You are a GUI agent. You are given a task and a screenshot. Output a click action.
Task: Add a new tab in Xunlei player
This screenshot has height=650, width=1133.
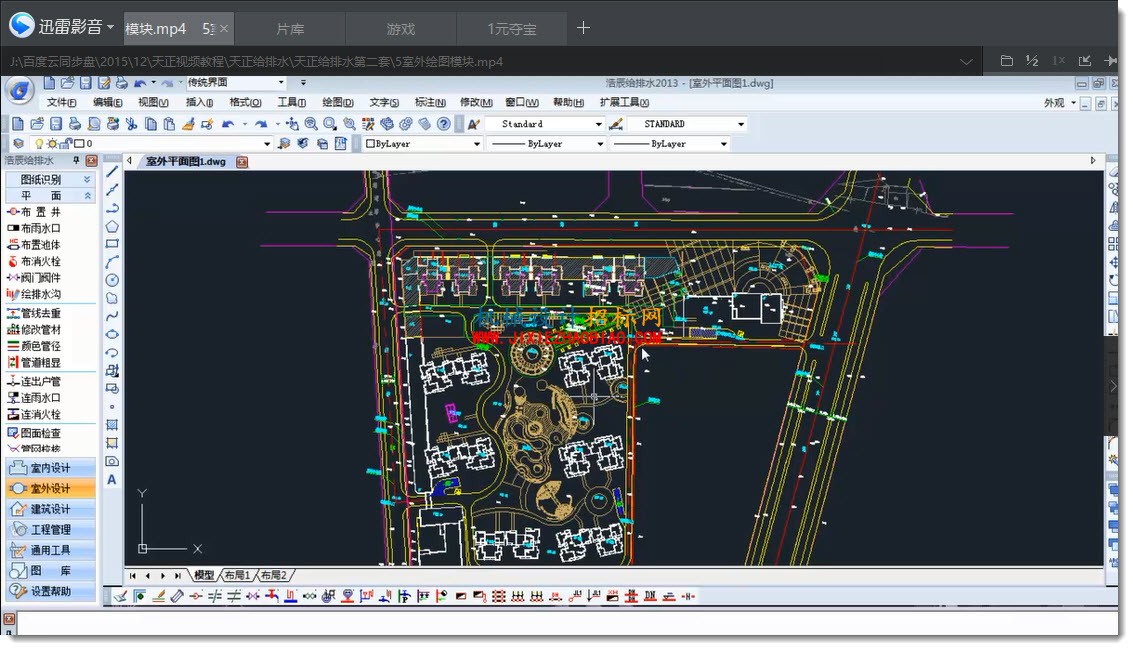click(x=583, y=28)
